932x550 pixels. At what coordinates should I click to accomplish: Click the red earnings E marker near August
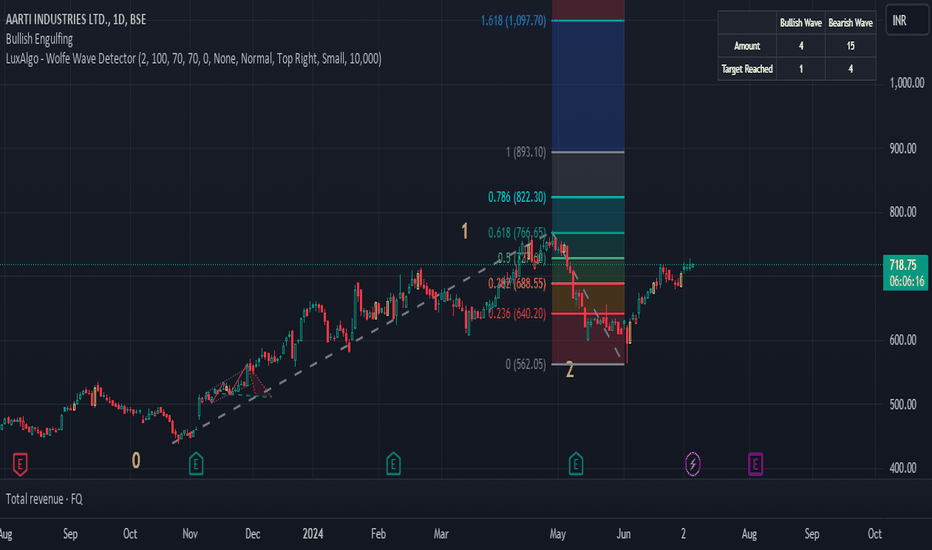[20, 464]
